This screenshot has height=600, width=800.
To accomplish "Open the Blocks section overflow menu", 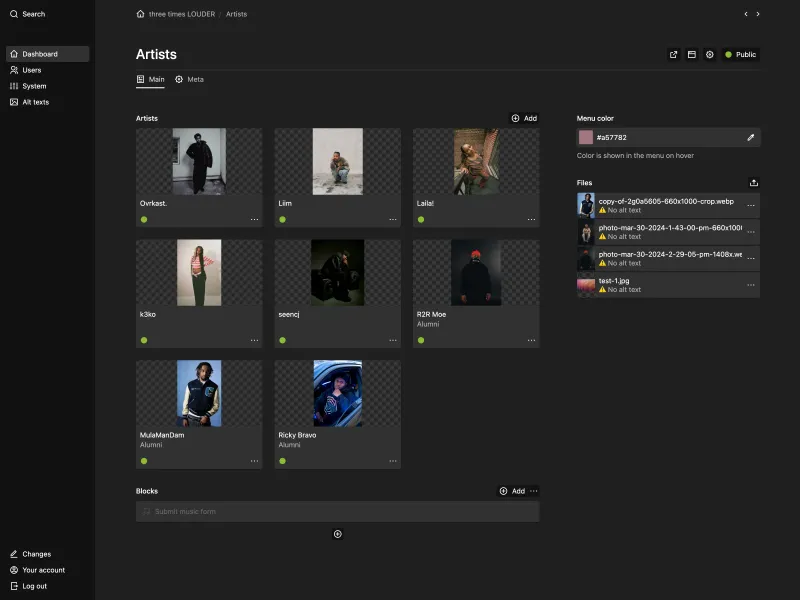I will [534, 491].
